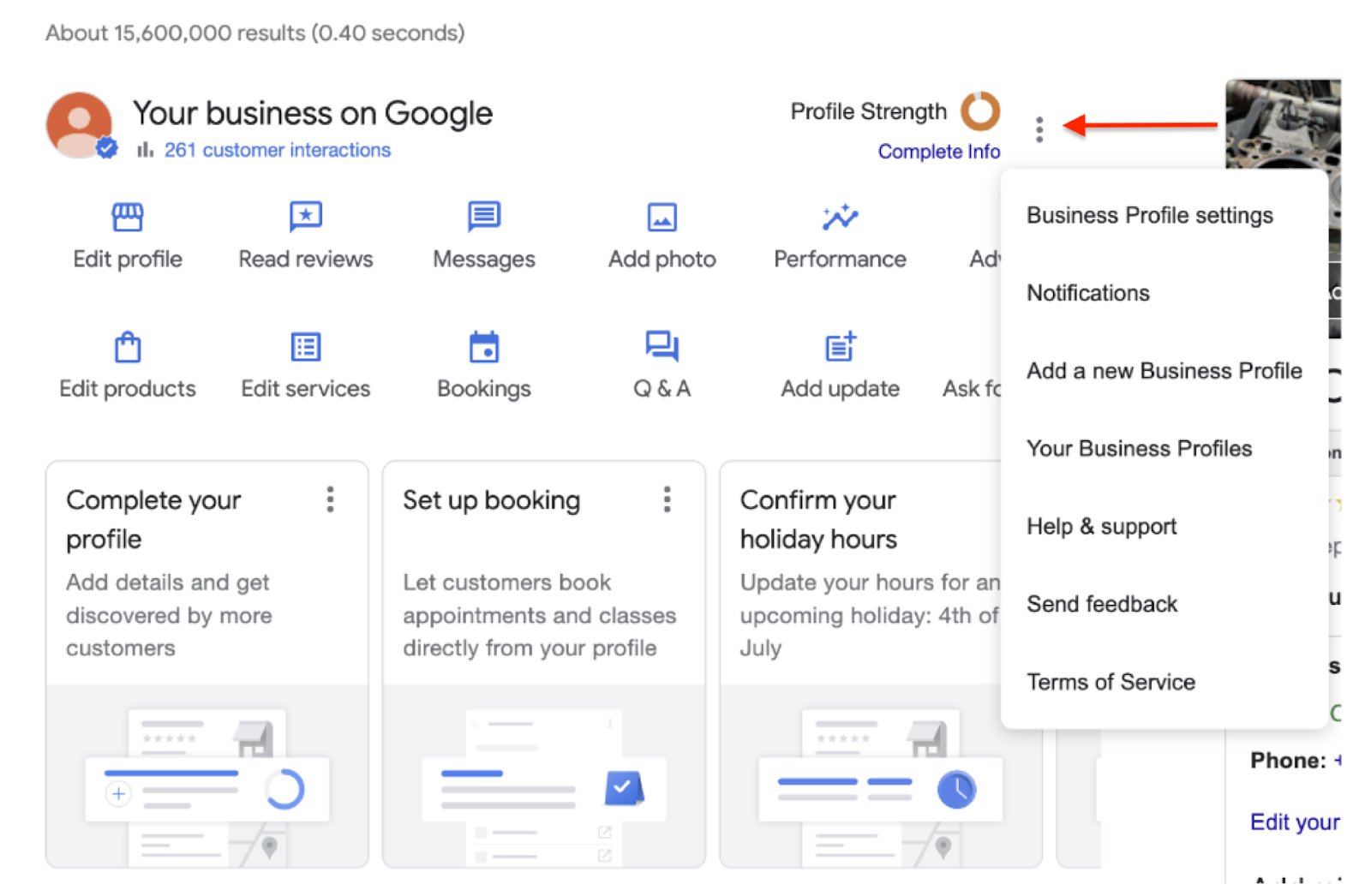Open Read reviews star icon
Viewport: 1371px width, 896px height.
(x=305, y=217)
